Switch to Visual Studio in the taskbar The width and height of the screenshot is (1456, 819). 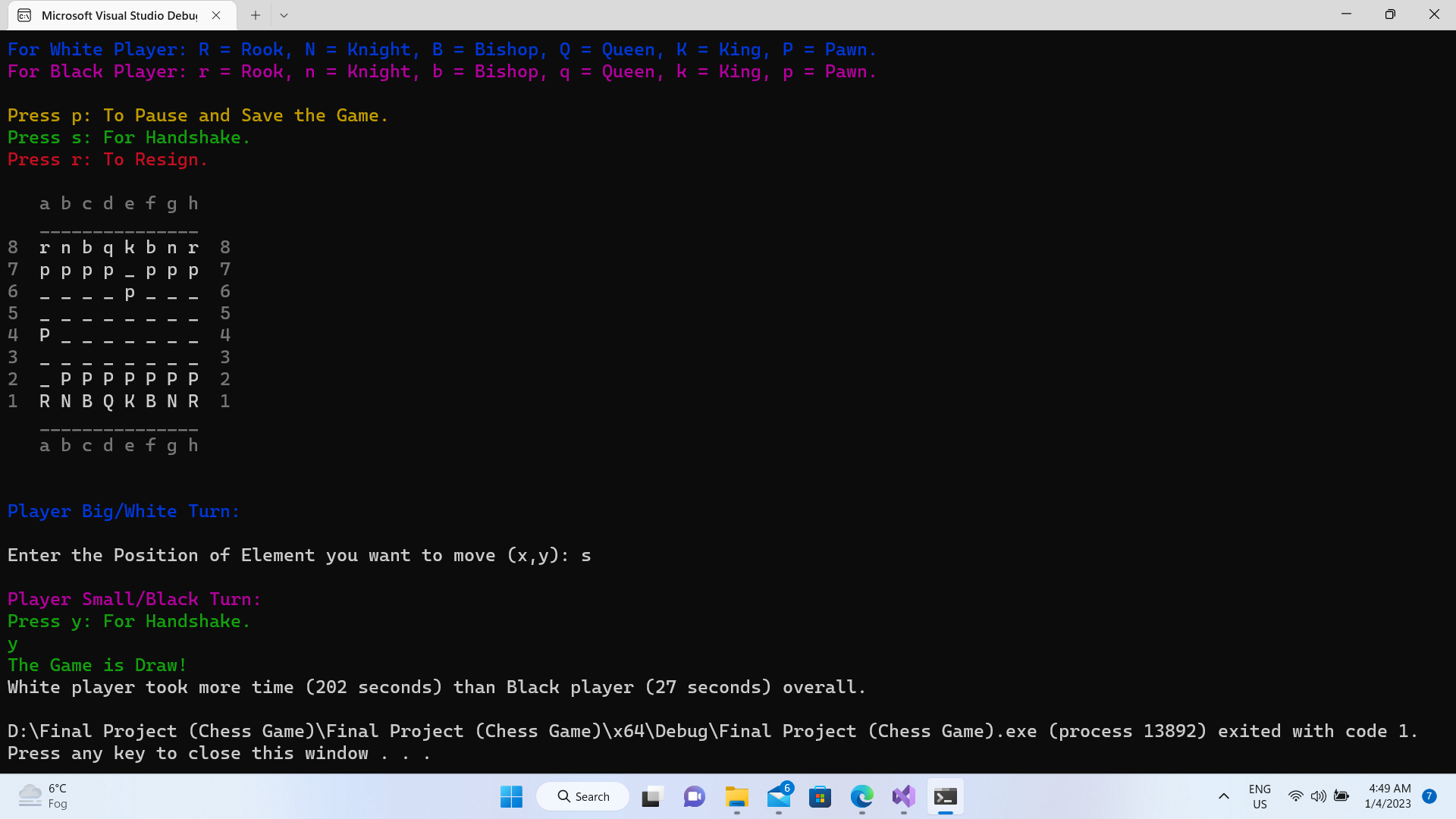(x=903, y=796)
